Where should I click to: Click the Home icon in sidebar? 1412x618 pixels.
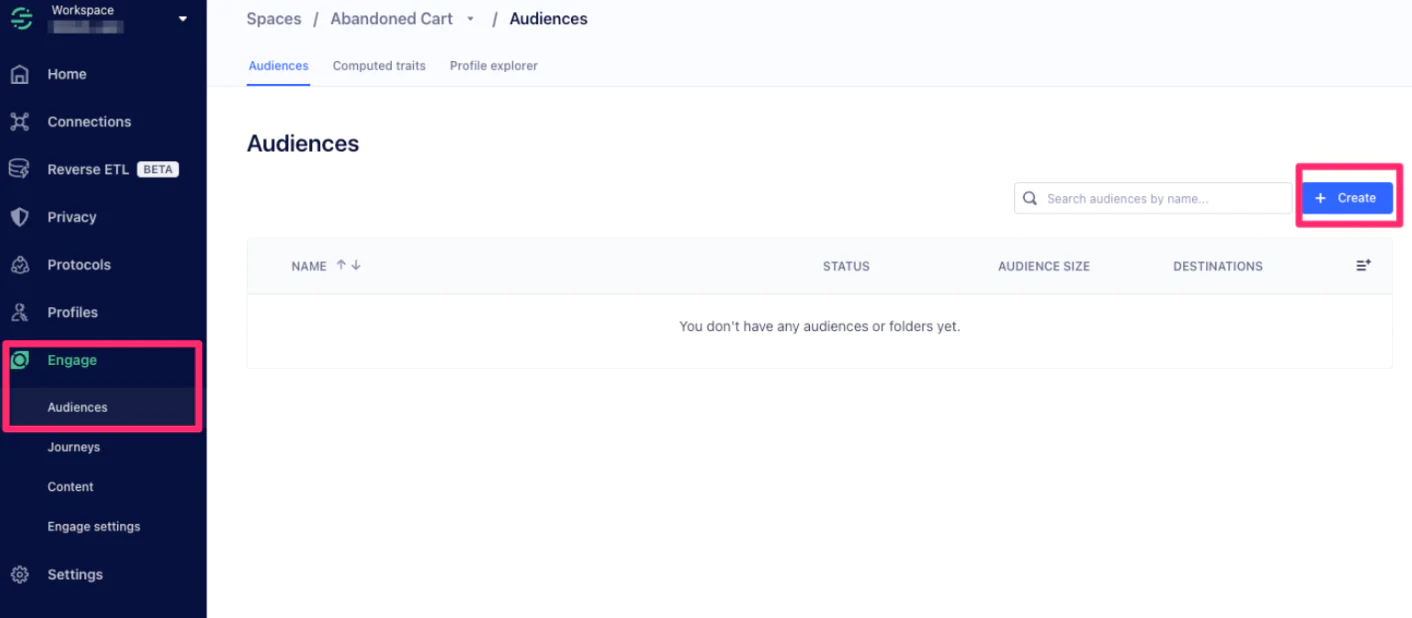[x=19, y=74]
